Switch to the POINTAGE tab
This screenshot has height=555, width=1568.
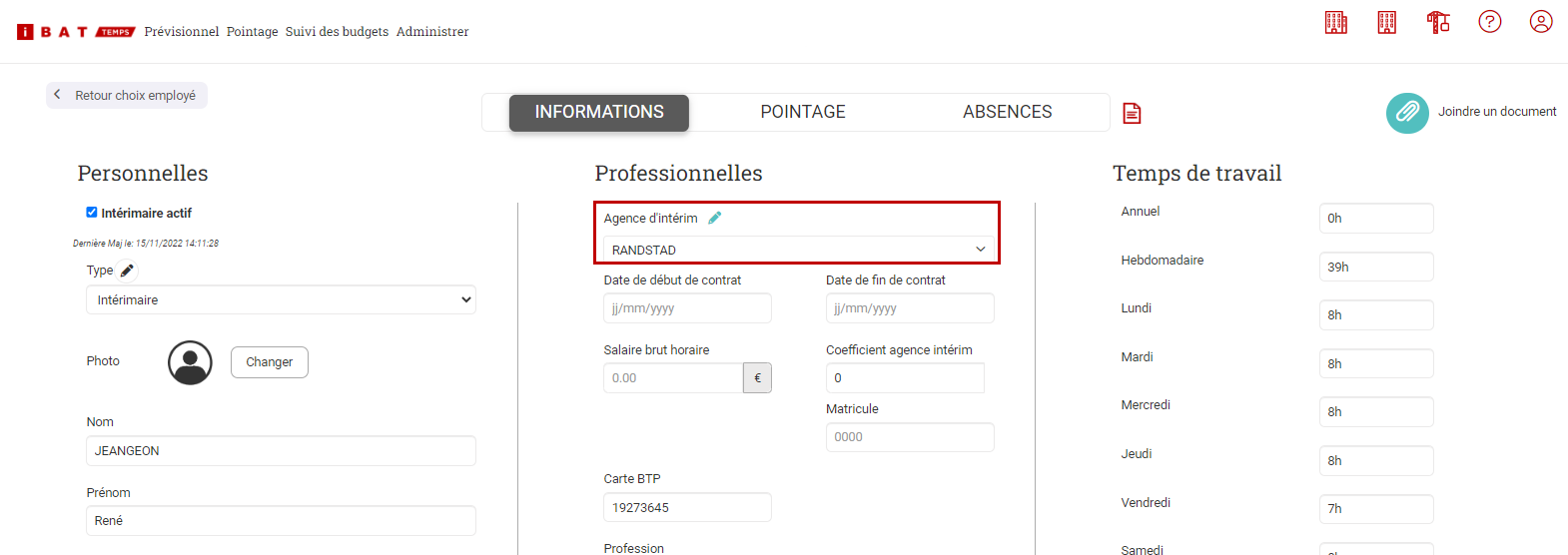(x=803, y=112)
